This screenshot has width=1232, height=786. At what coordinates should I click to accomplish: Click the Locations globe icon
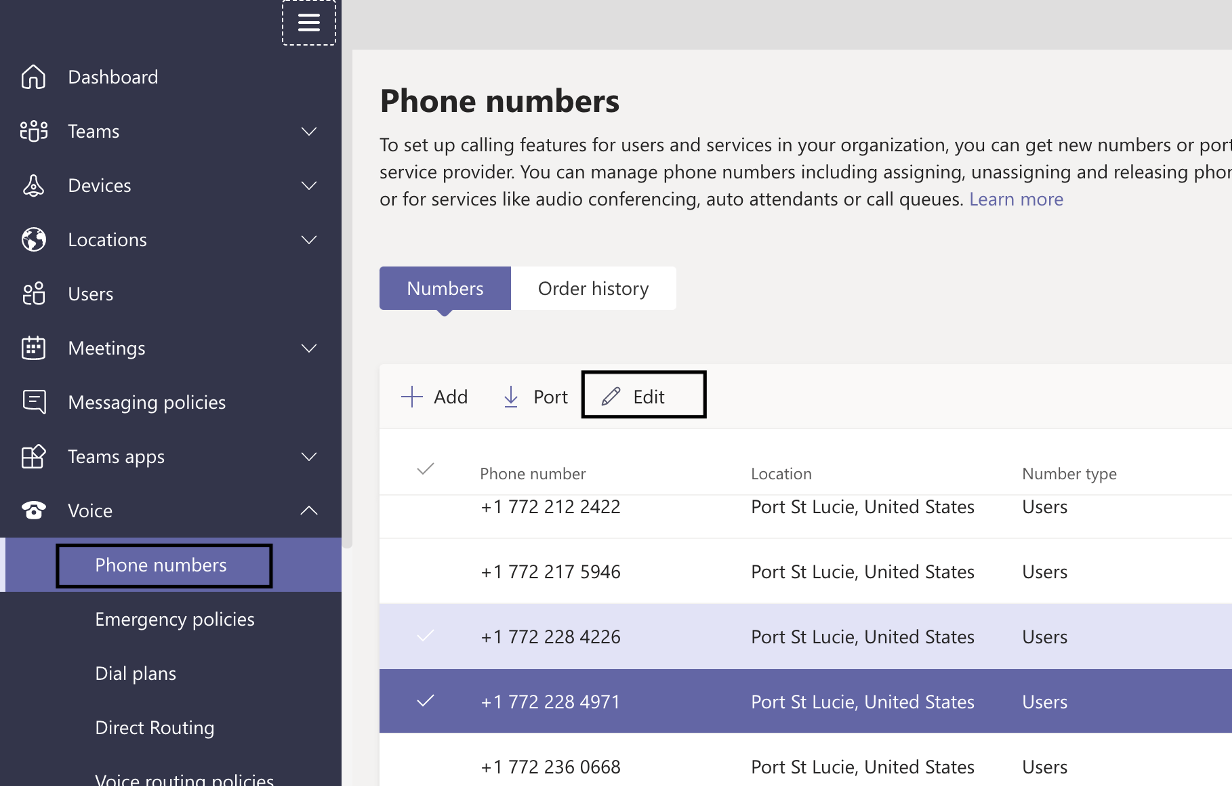click(33, 239)
